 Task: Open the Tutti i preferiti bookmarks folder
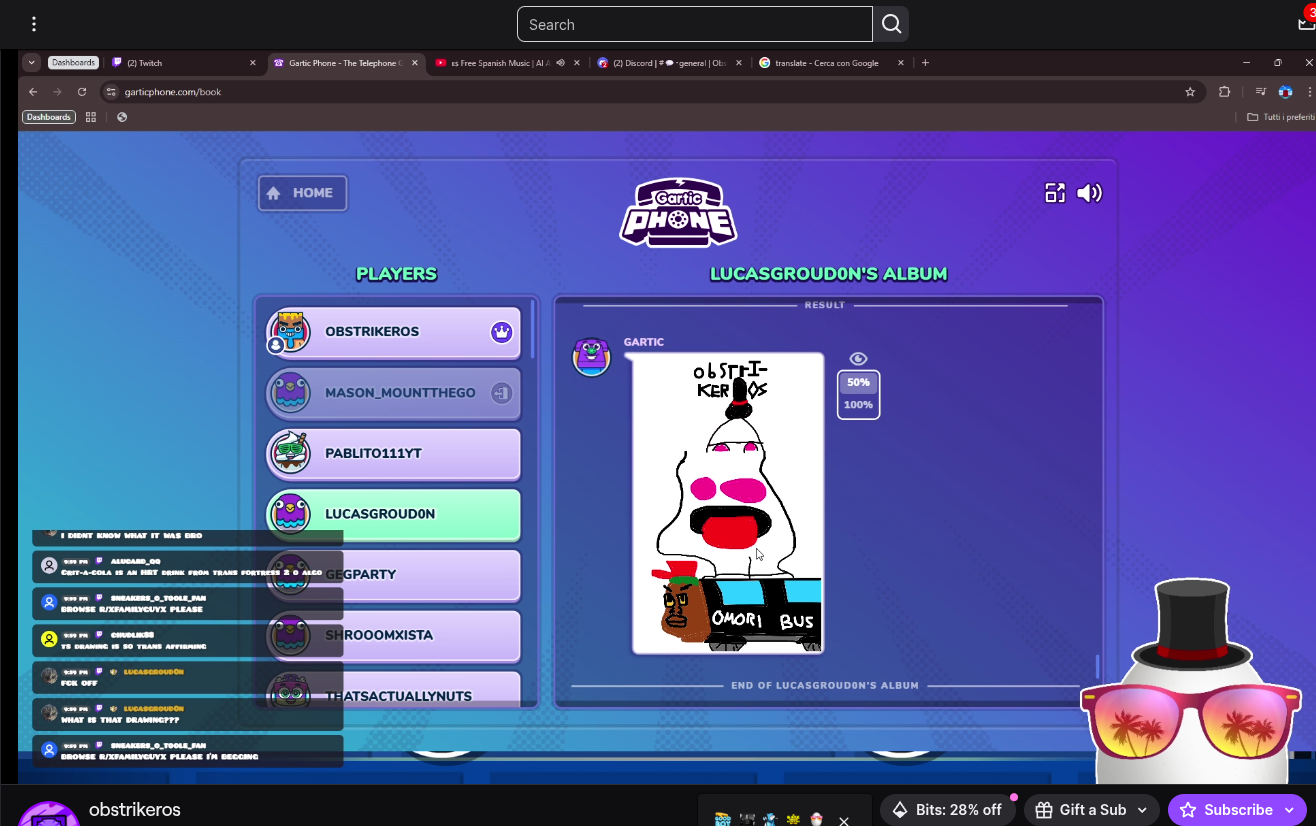pyautogui.click(x=1280, y=117)
